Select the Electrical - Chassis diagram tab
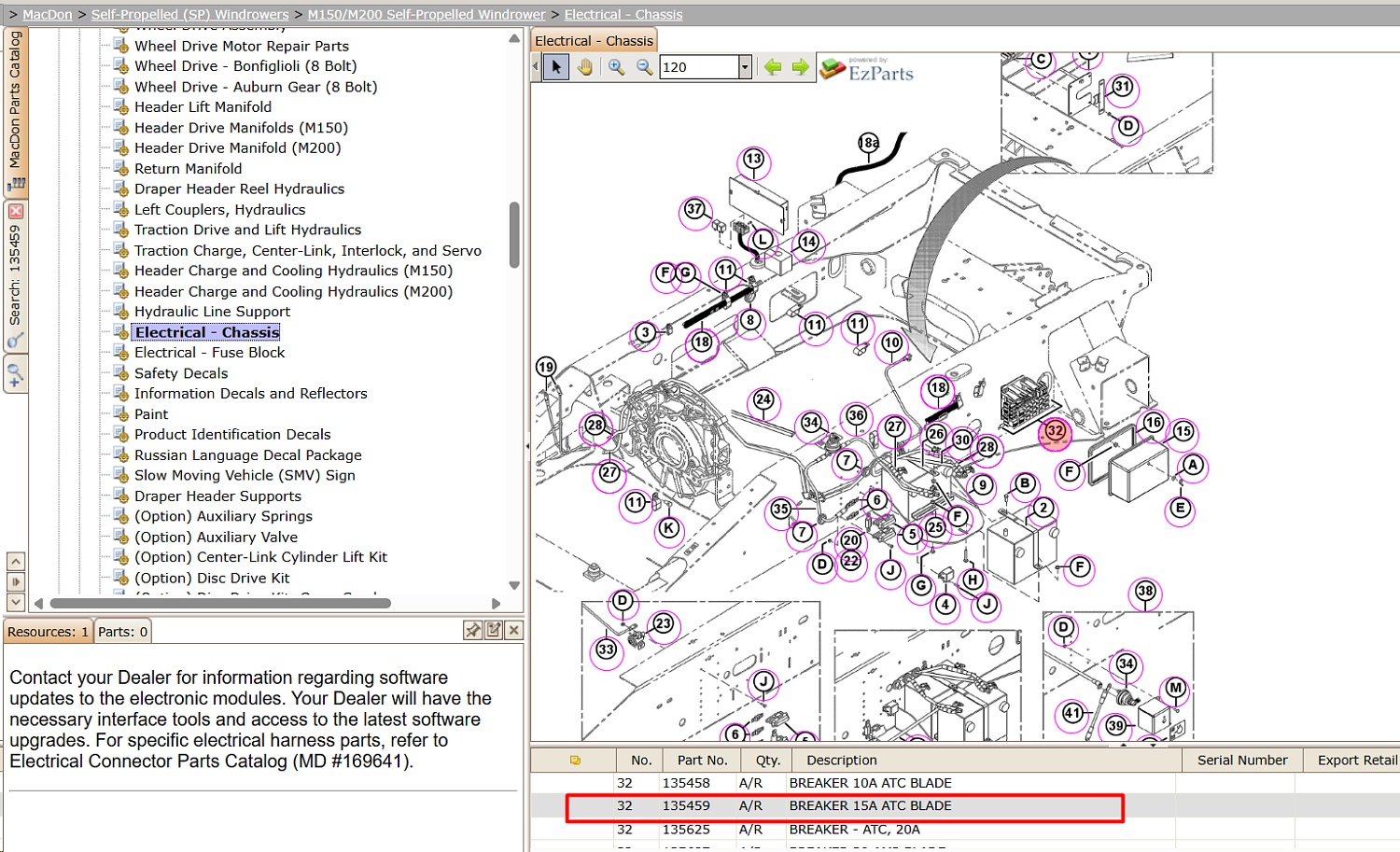The image size is (1400, 852). pos(594,41)
